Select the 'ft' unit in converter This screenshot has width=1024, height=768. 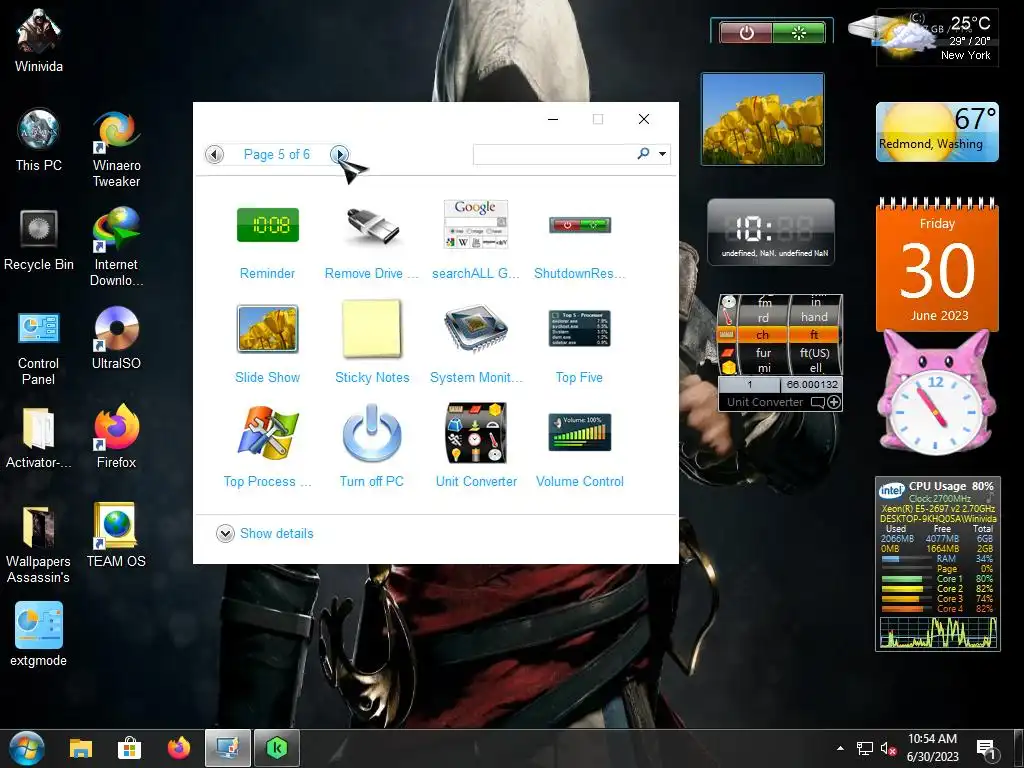click(814, 335)
